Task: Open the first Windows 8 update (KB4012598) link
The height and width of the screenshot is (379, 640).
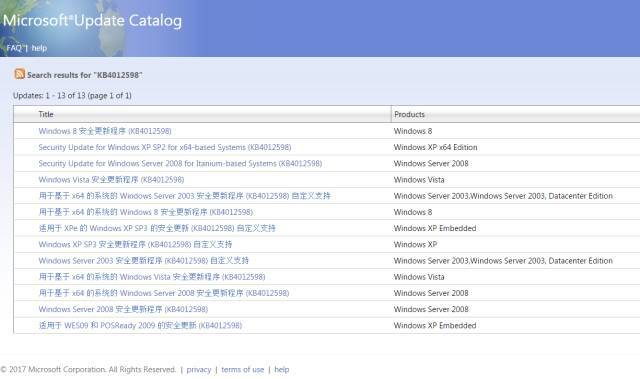Action: 105,131
